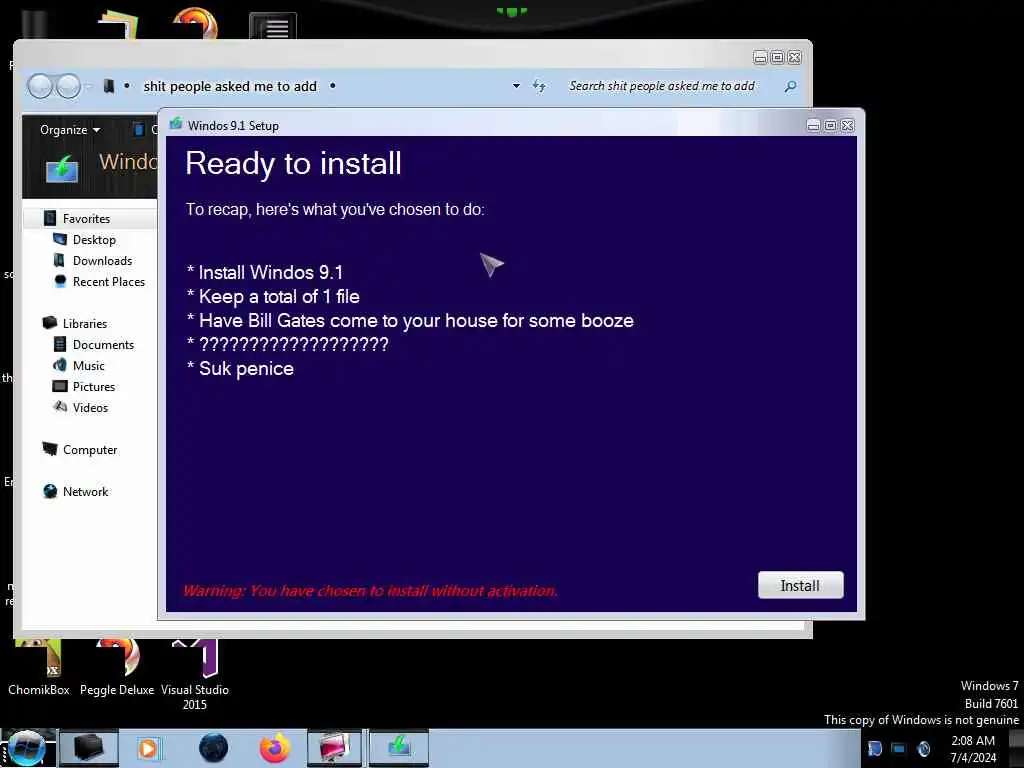Screen dimensions: 1024x768
Task: Click the black folder taskbar button
Action: tap(89, 748)
